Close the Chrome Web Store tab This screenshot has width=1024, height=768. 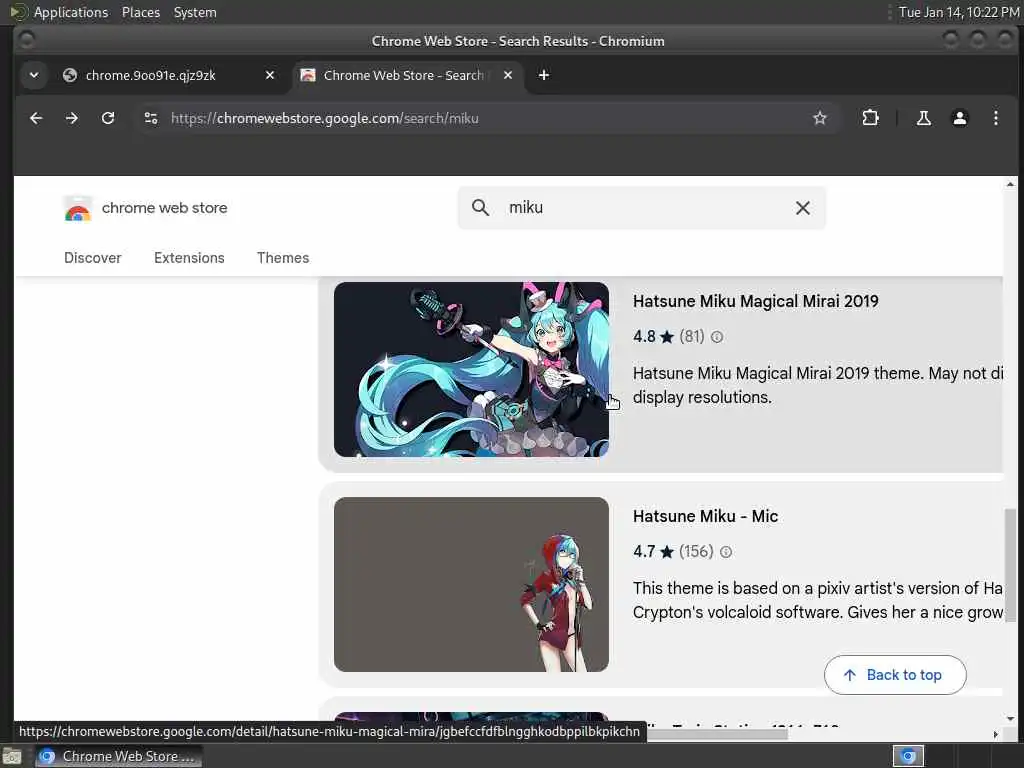tap(507, 75)
